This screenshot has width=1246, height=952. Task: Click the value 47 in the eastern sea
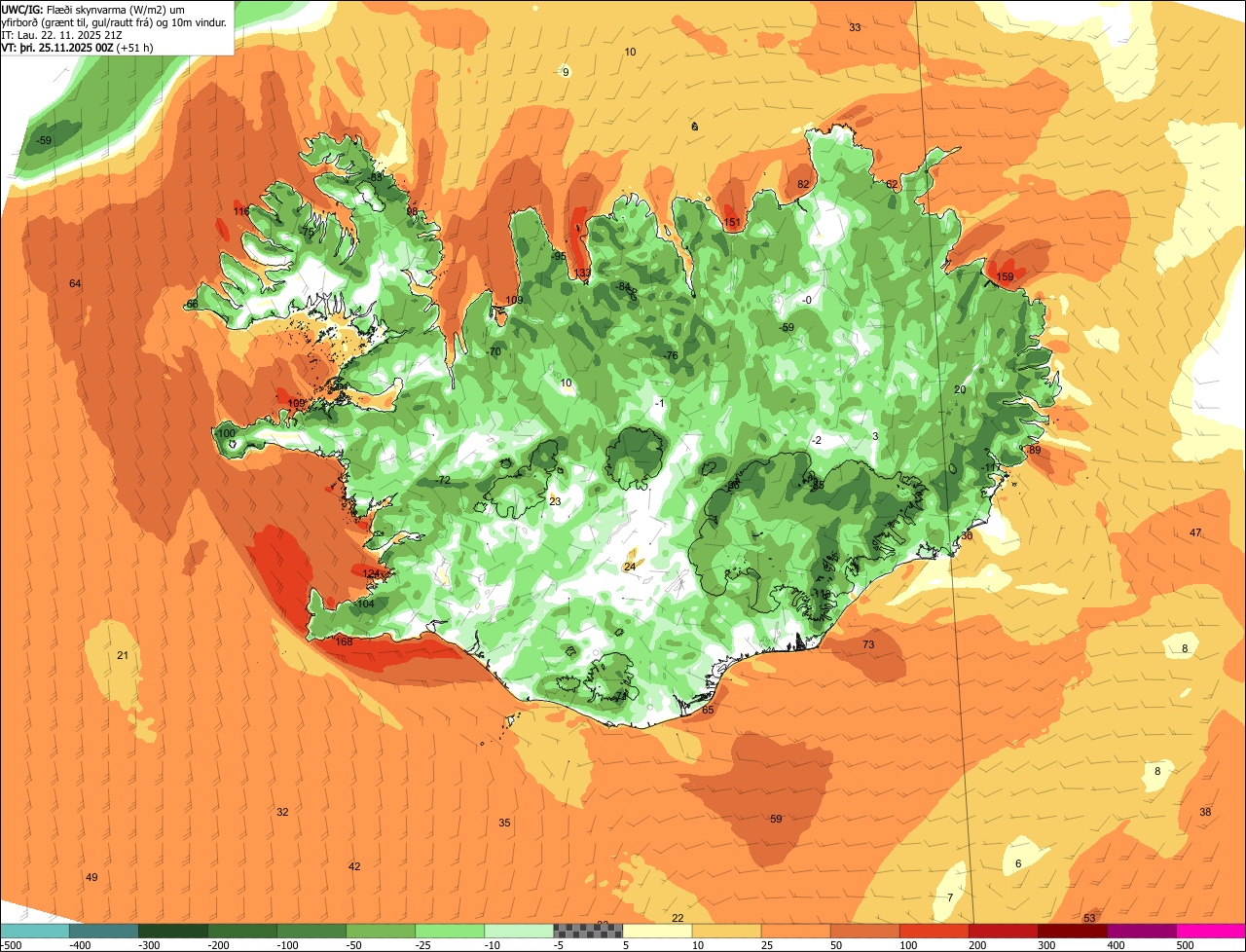[x=1195, y=532]
